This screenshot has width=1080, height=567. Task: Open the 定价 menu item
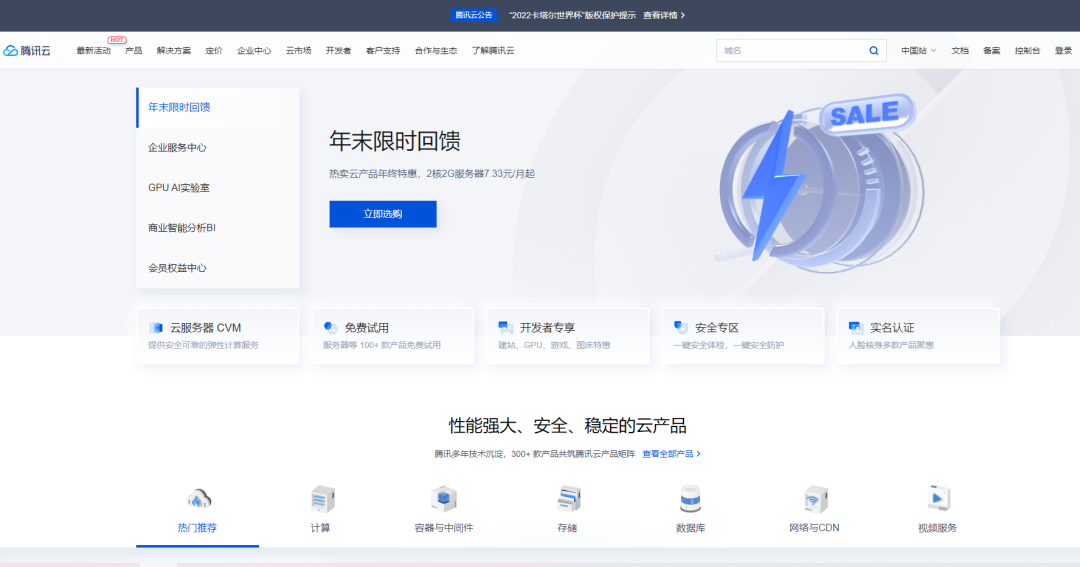(214, 50)
